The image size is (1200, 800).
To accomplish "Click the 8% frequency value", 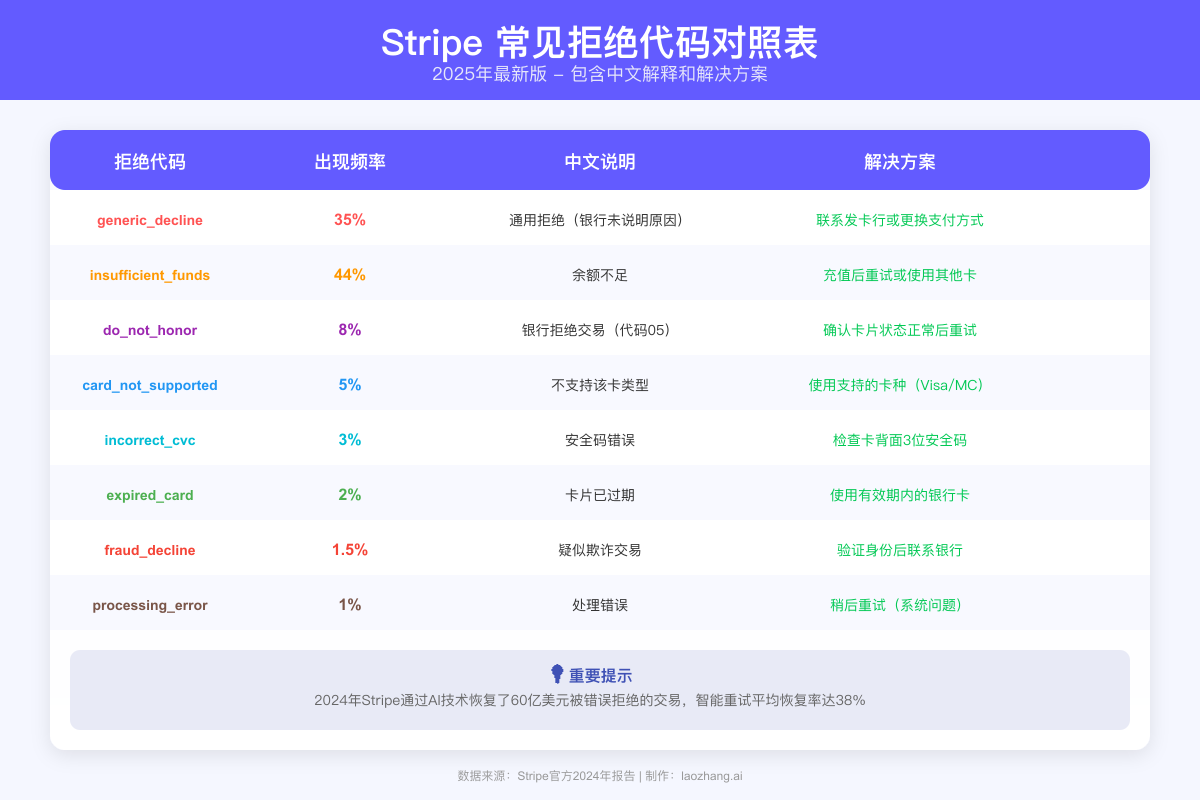I will tap(350, 330).
